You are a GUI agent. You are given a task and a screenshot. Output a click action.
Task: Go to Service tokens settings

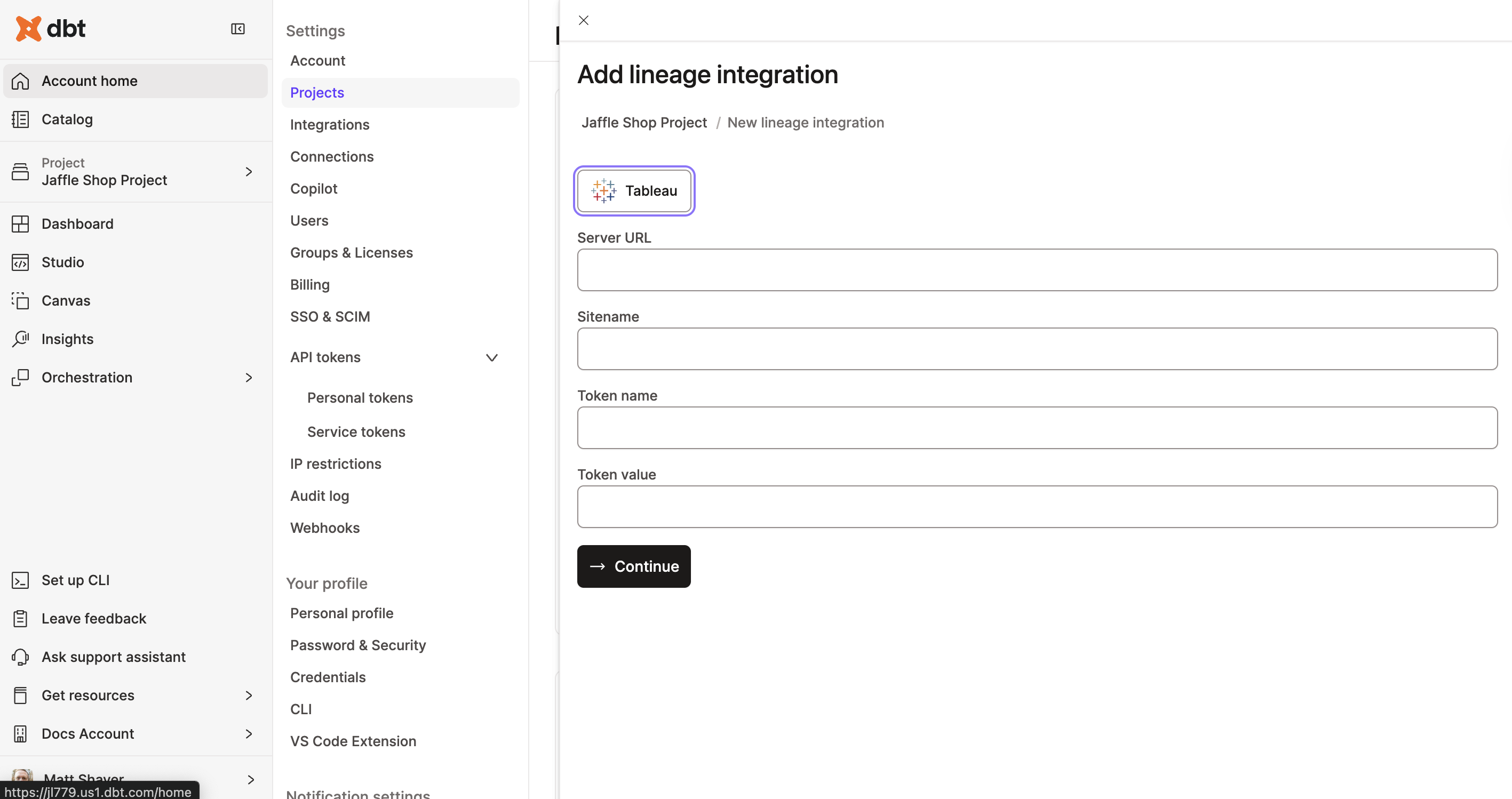pyautogui.click(x=356, y=432)
